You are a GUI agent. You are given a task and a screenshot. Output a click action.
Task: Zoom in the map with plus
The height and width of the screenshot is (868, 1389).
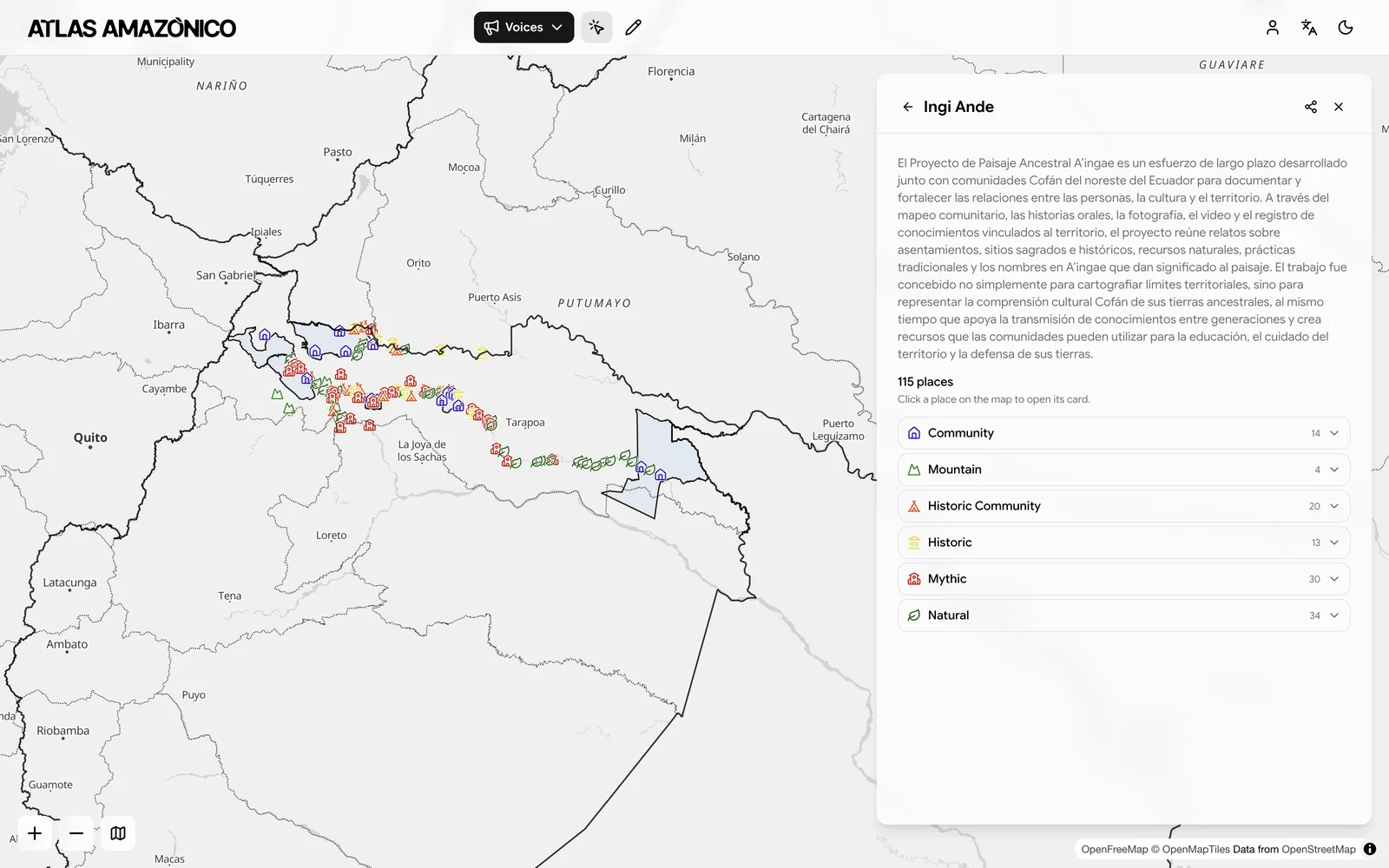coord(35,833)
